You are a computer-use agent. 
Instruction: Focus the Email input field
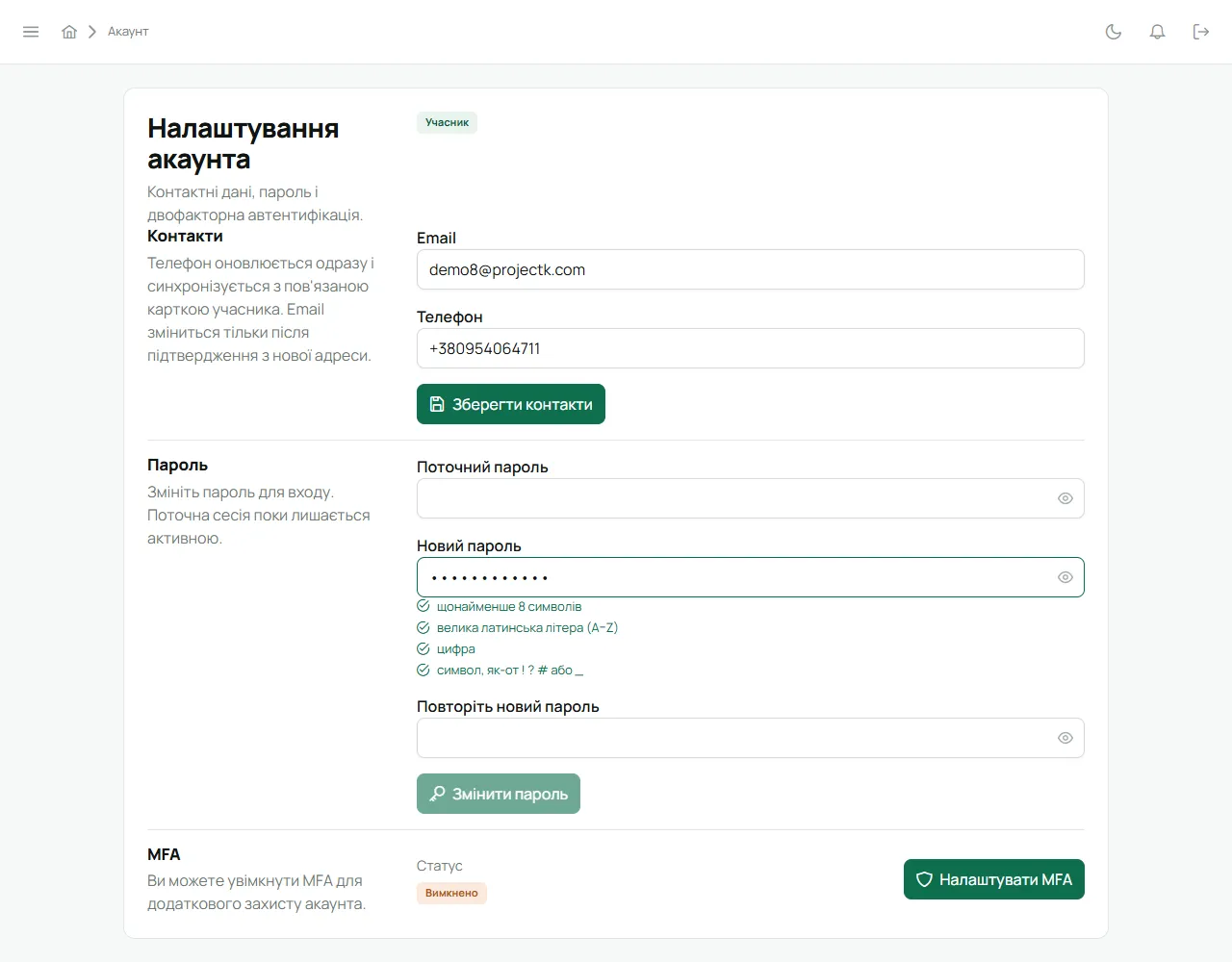pos(751,269)
